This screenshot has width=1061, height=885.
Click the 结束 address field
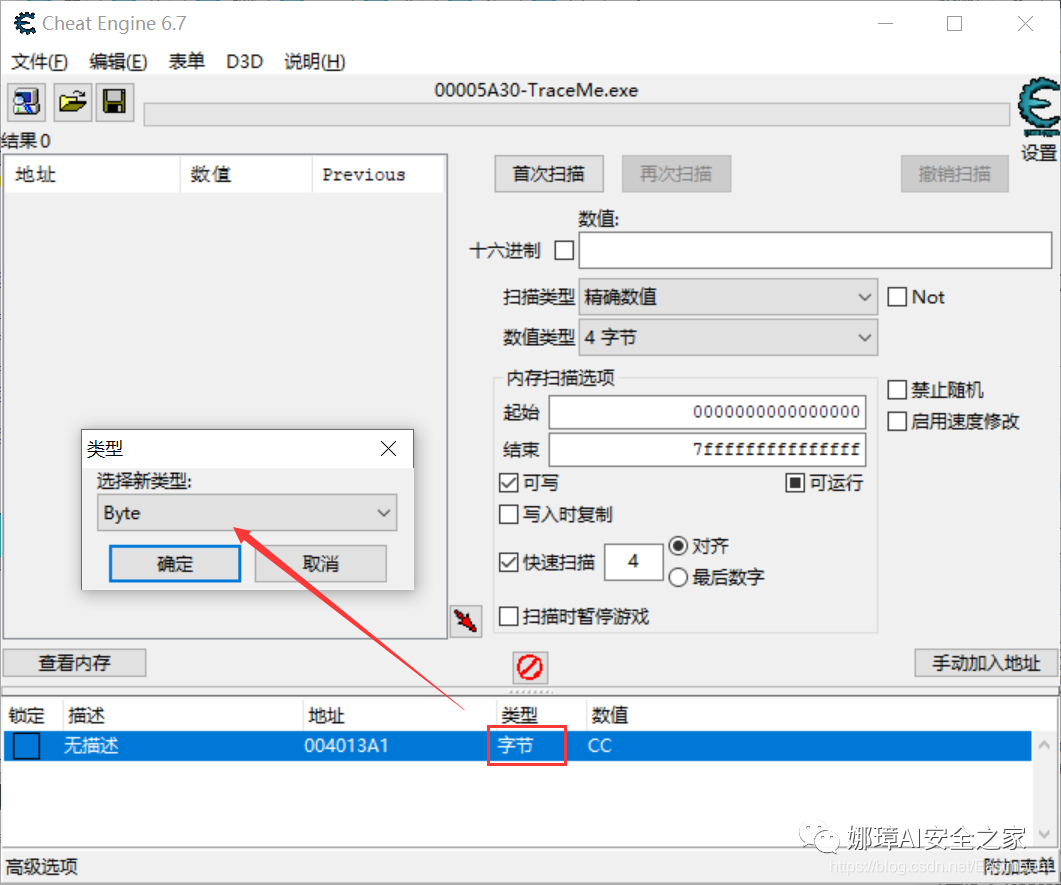[707, 449]
